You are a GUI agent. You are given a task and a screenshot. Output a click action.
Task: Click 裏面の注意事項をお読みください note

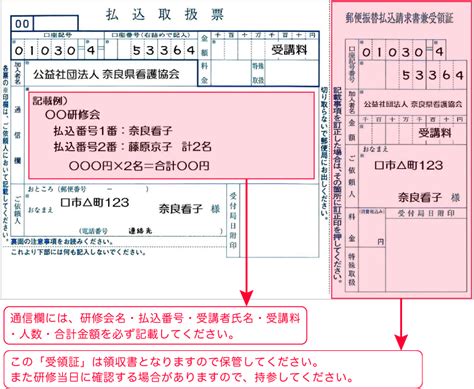click(62, 241)
